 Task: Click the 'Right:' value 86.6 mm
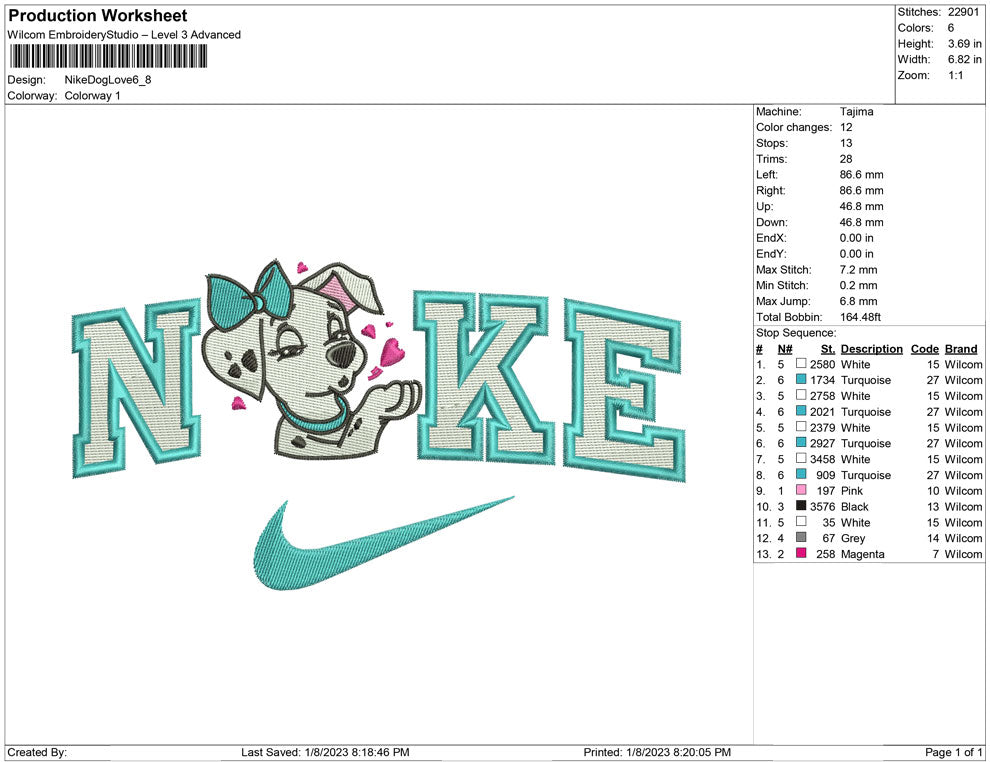[861, 190]
